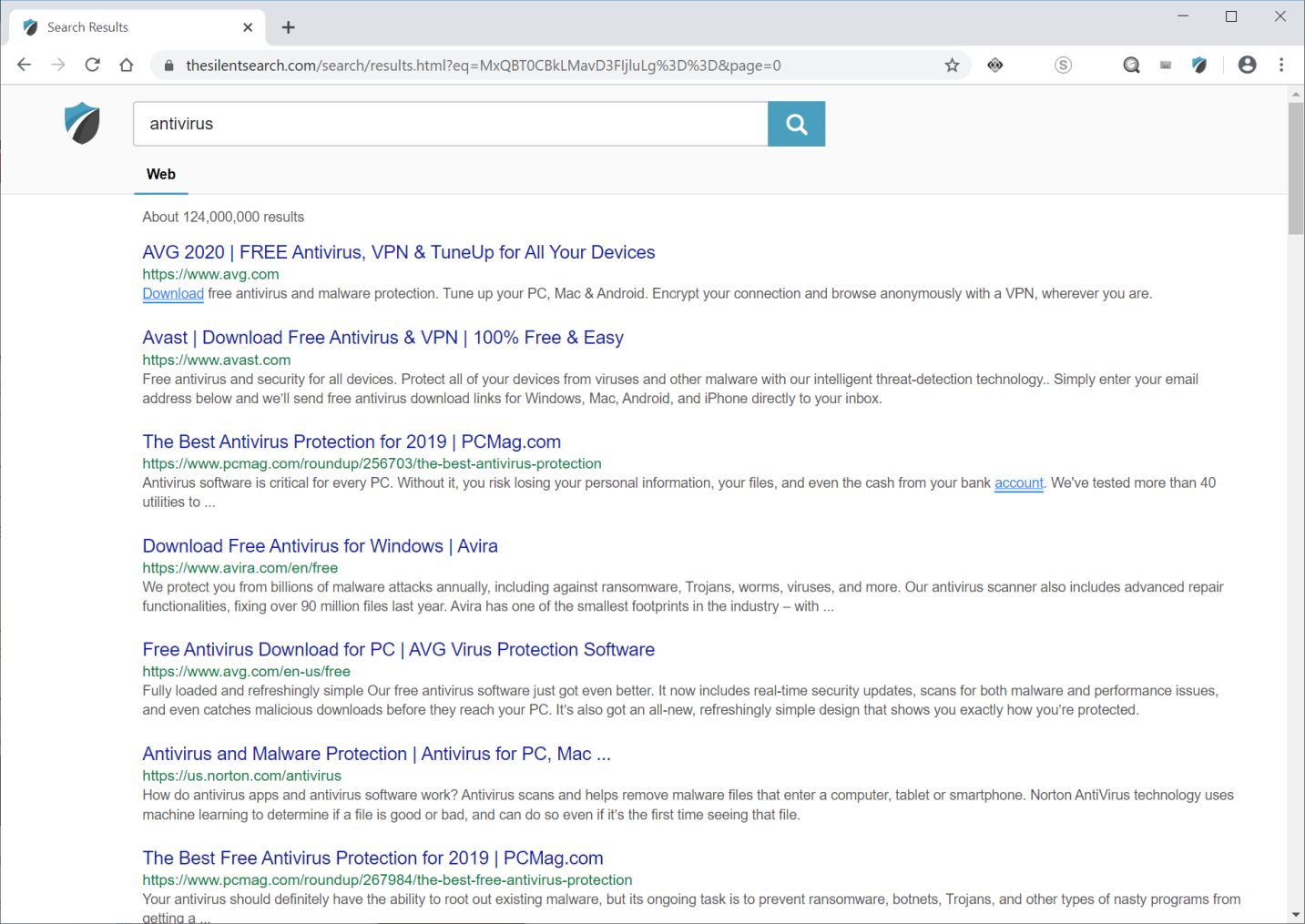Click the address bar URL
Image resolution: width=1305 pixels, height=924 pixels.
click(x=483, y=66)
